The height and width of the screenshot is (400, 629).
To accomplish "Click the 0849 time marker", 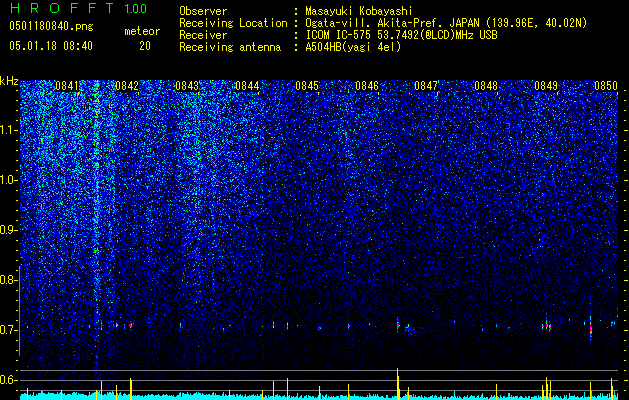I will tap(546, 86).
